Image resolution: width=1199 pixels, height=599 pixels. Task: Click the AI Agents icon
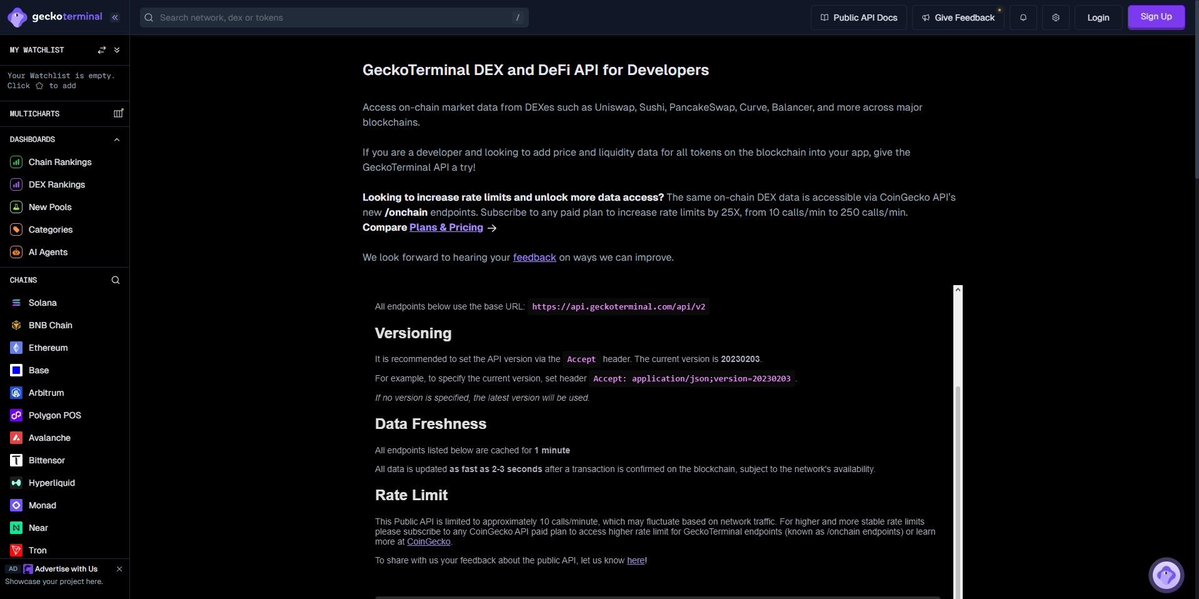tap(15, 252)
